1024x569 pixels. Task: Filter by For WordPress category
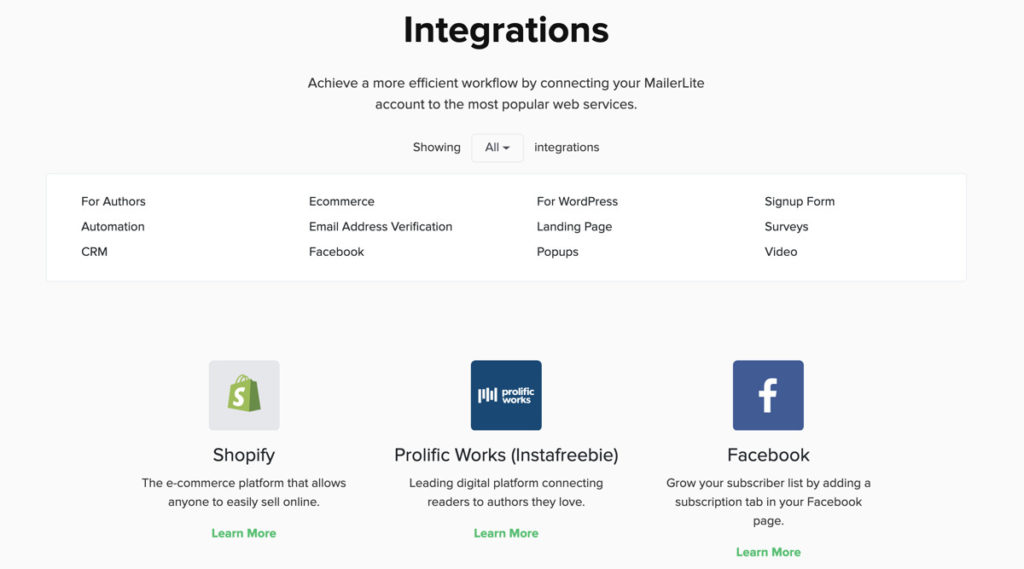[577, 201]
